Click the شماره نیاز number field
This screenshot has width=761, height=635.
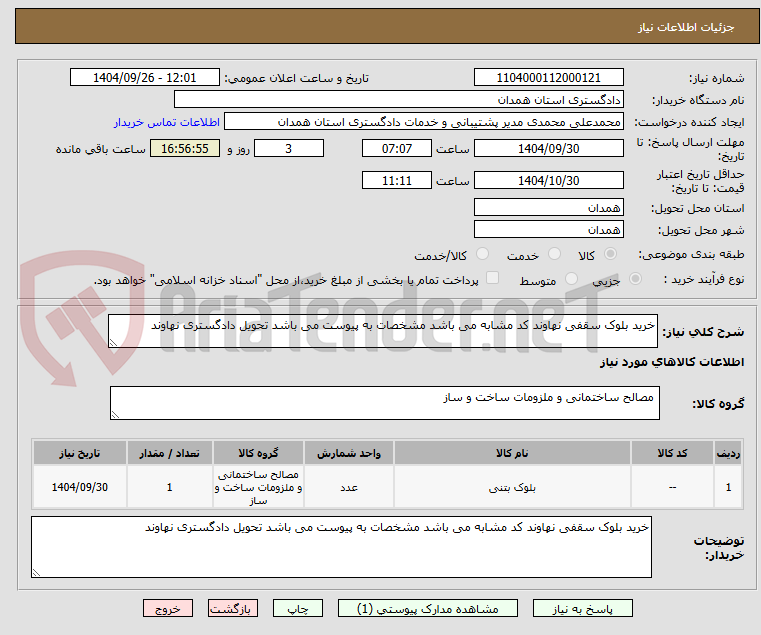coord(548,78)
